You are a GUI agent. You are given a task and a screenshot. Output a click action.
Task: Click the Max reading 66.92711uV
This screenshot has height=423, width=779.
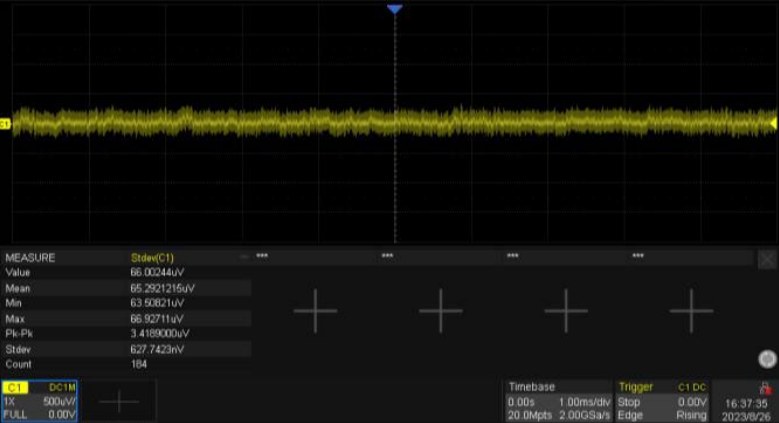coord(156,319)
